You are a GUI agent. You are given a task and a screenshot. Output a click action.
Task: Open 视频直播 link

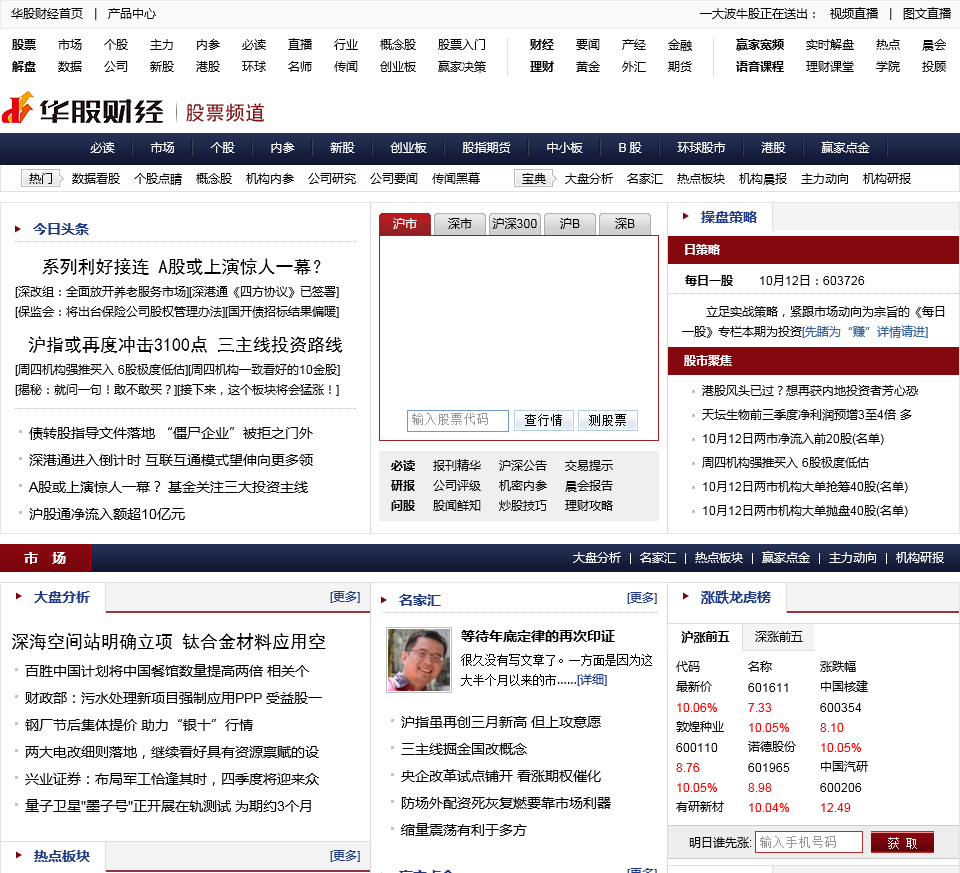[x=853, y=13]
